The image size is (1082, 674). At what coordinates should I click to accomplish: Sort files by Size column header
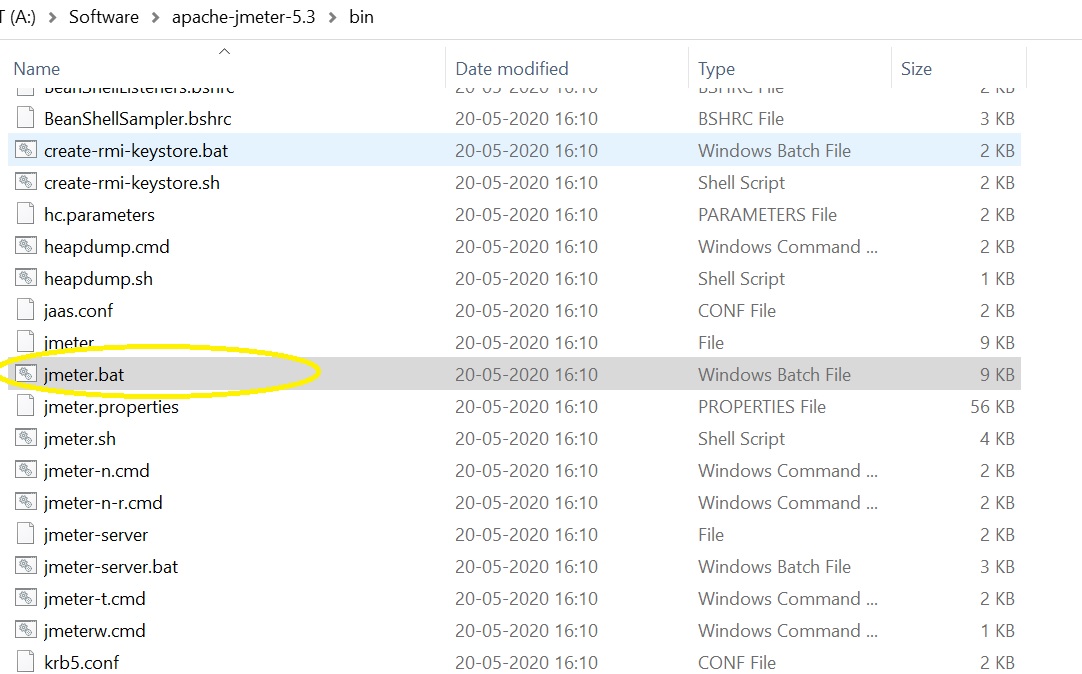[x=916, y=69]
